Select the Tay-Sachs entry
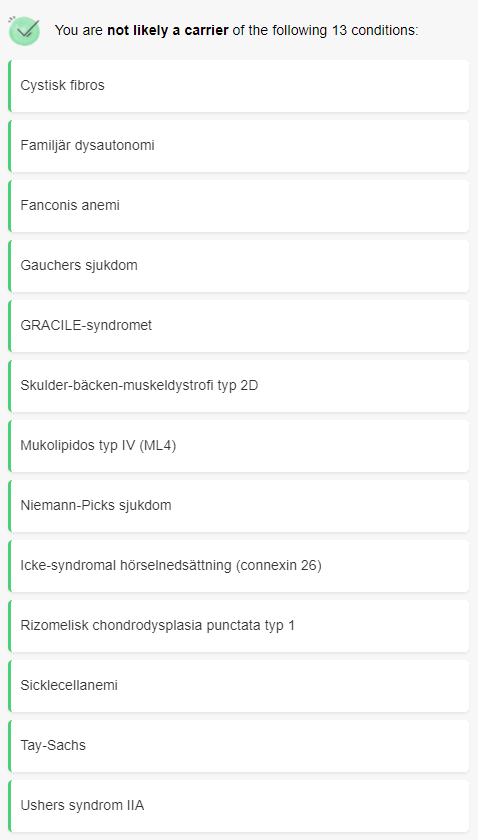The height and width of the screenshot is (840, 478). [x=239, y=746]
